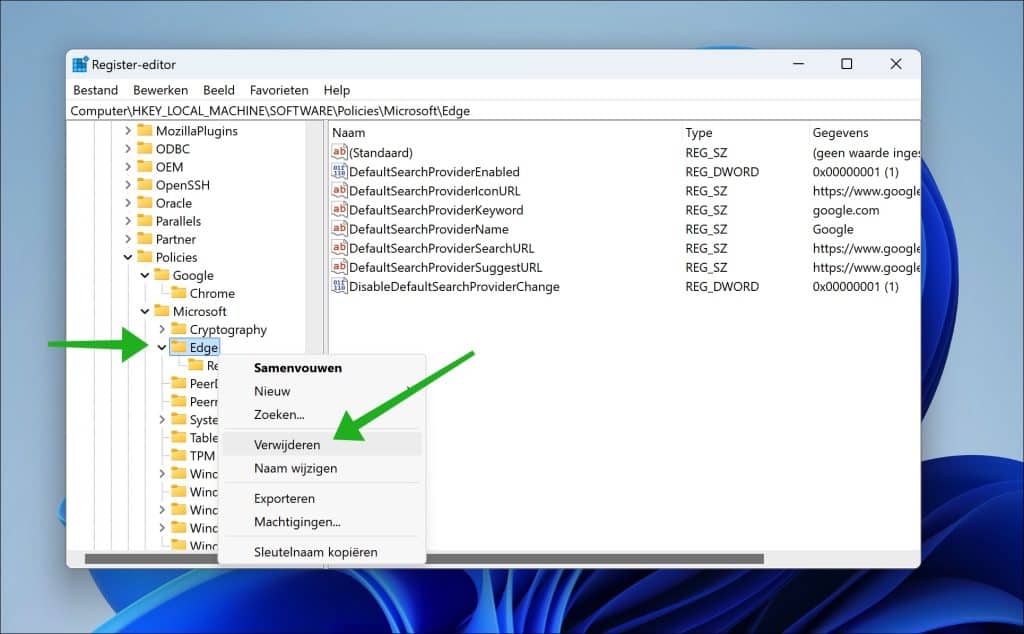Image resolution: width=1024 pixels, height=634 pixels.
Task: Collapse the Microsoft key
Action: pyautogui.click(x=145, y=311)
